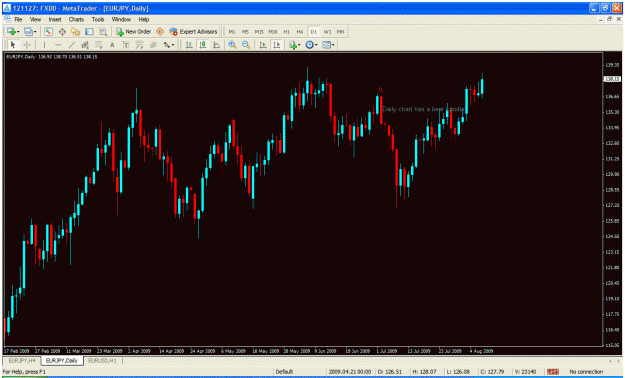Zoom out of the chart

coord(246,45)
